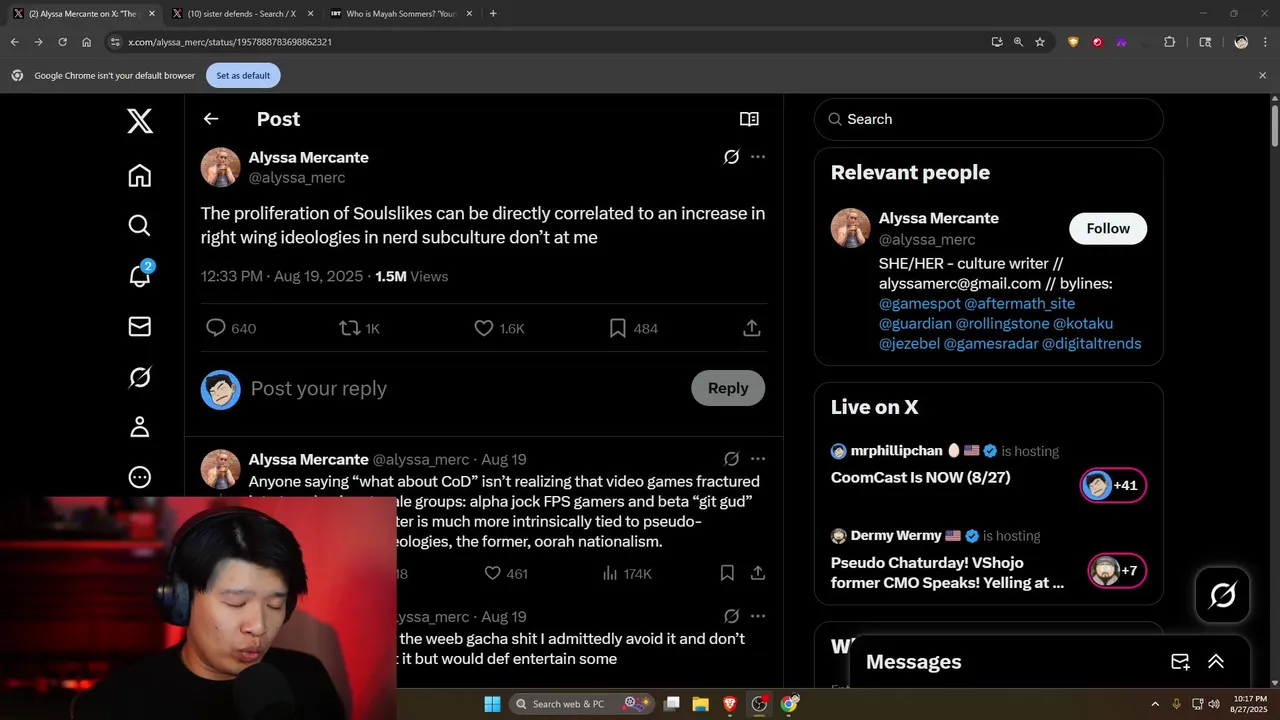Open the X logo home link
The height and width of the screenshot is (720, 1280).
(x=140, y=121)
